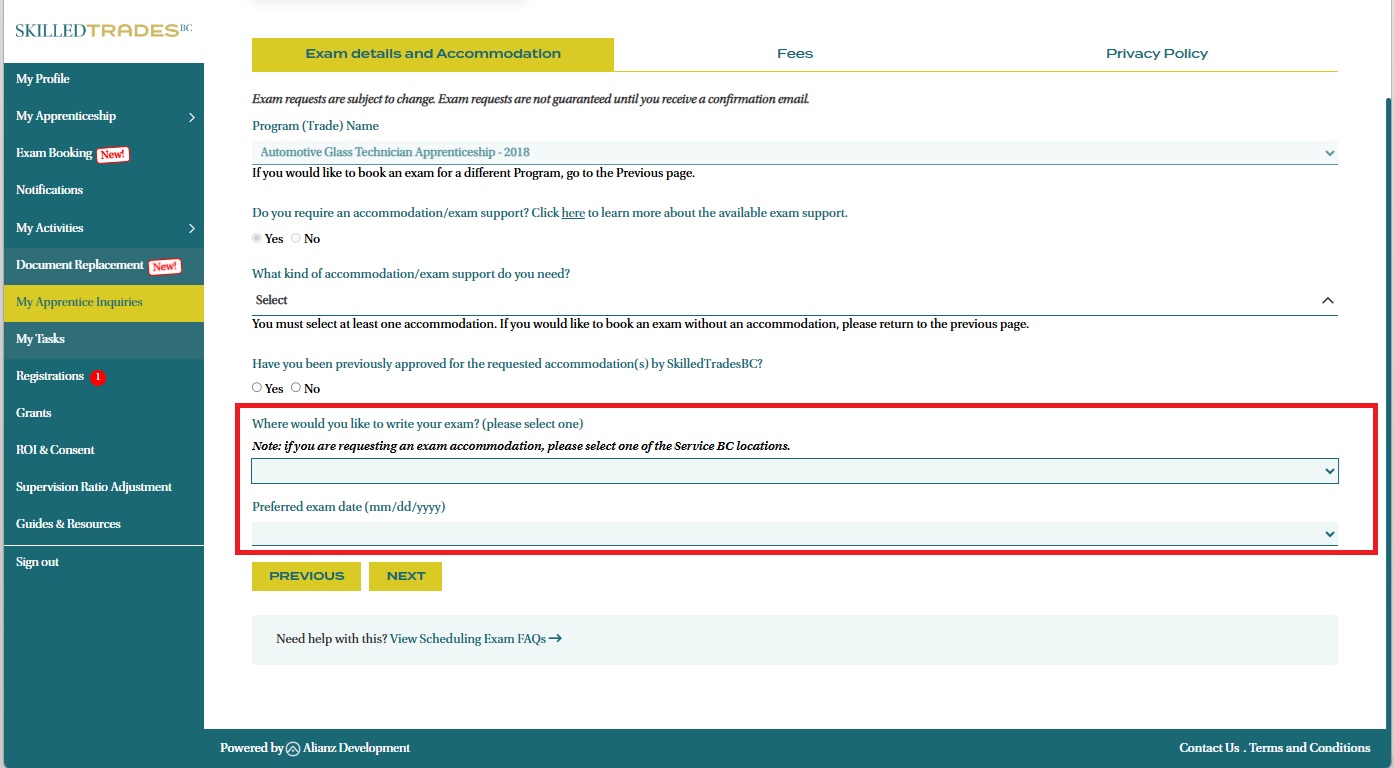Switch to the Privacy Policy tab

coord(1156,54)
